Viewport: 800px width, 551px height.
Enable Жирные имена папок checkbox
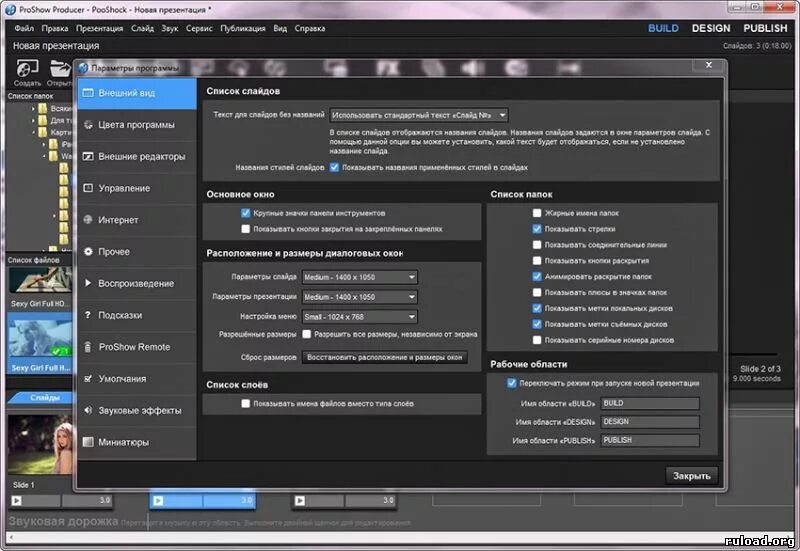(x=537, y=213)
